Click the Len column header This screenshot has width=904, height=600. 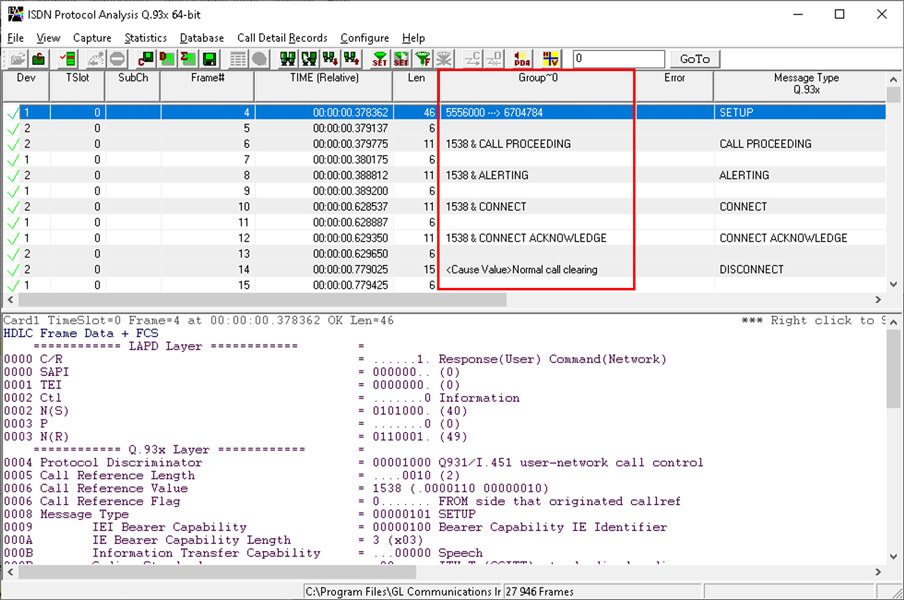pyautogui.click(x=416, y=86)
